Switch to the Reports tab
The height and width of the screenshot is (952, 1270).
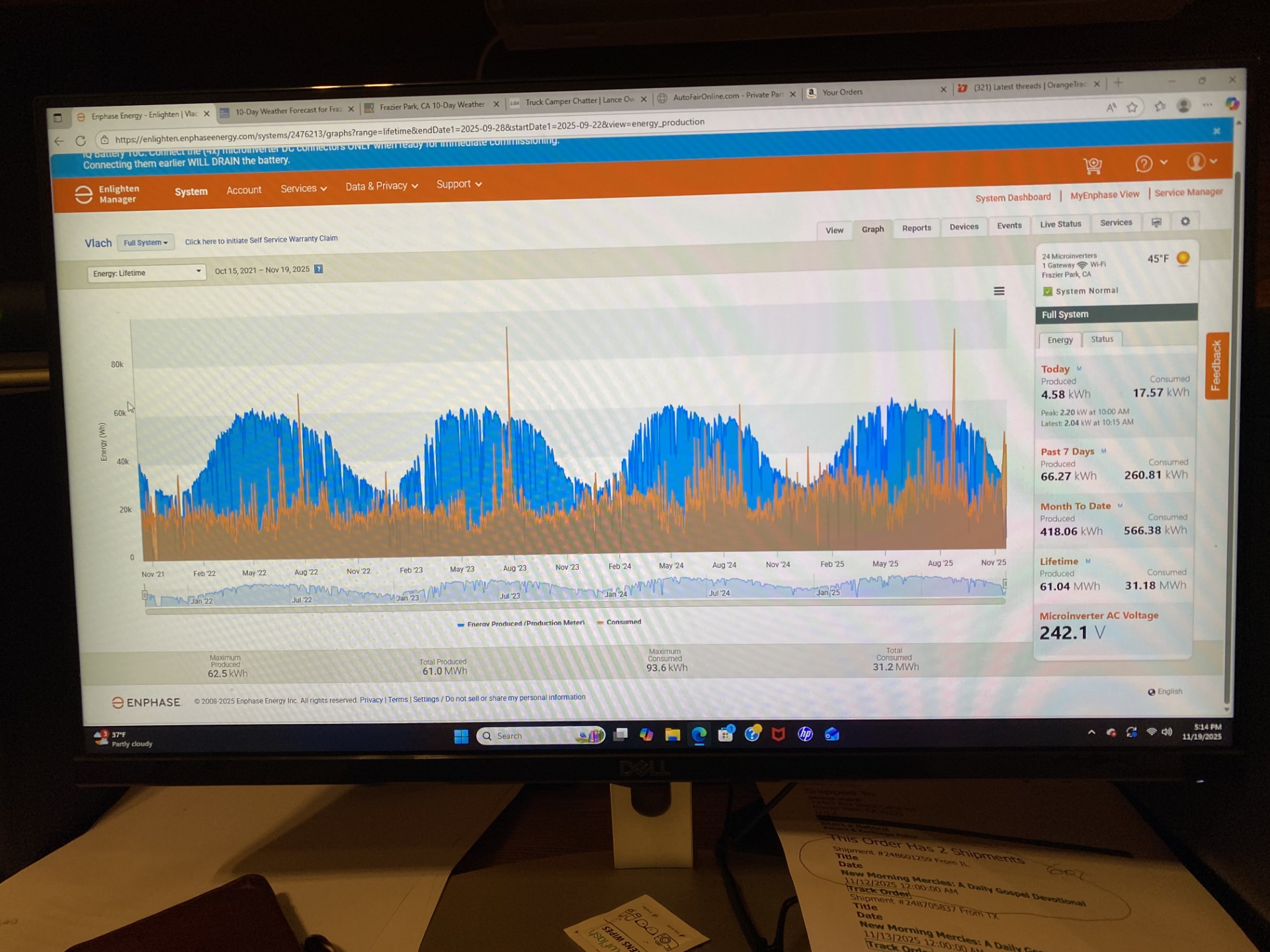pos(916,228)
